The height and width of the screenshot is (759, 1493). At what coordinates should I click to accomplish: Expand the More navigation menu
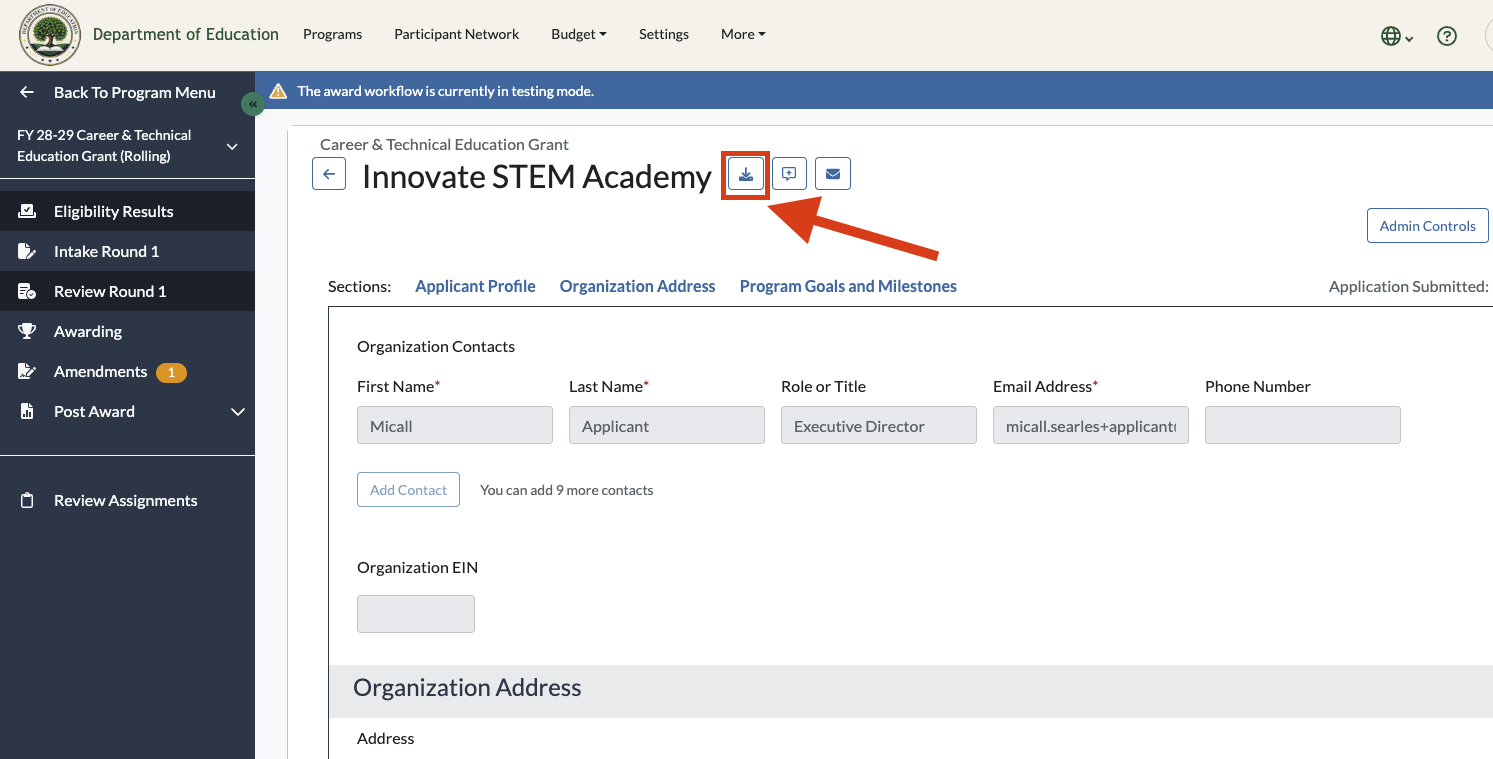pyautogui.click(x=743, y=34)
